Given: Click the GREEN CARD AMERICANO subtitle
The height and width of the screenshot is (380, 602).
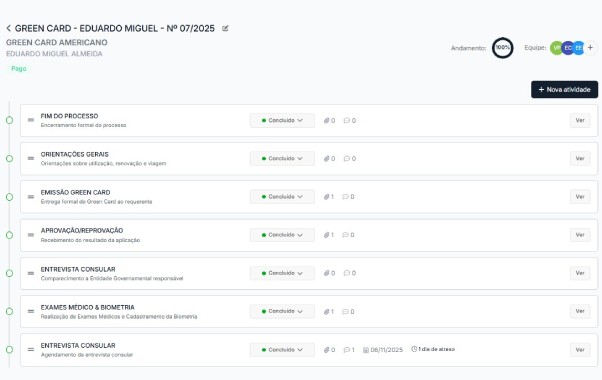Looking at the screenshot, I should [57, 42].
